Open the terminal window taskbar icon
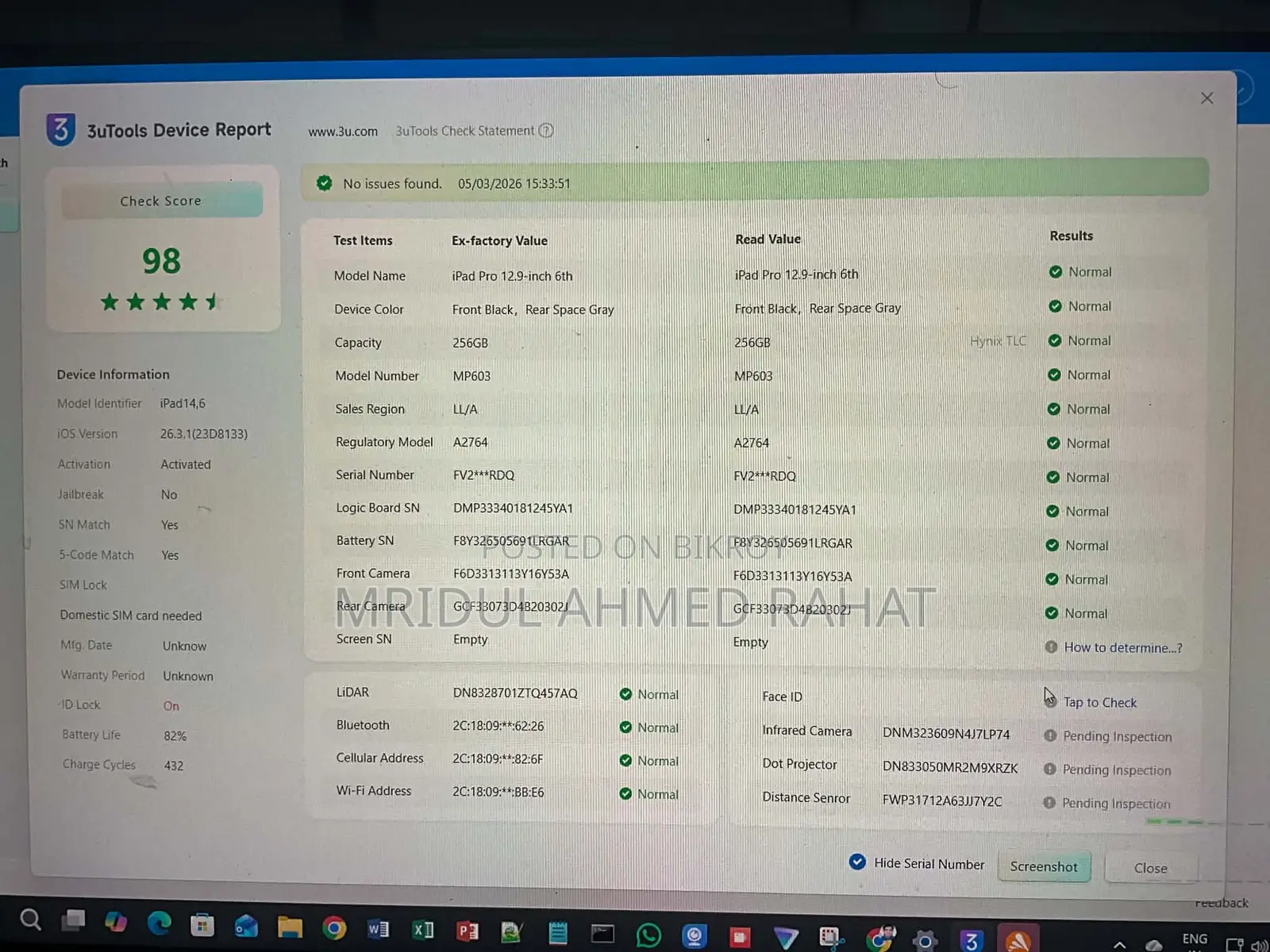 [602, 933]
